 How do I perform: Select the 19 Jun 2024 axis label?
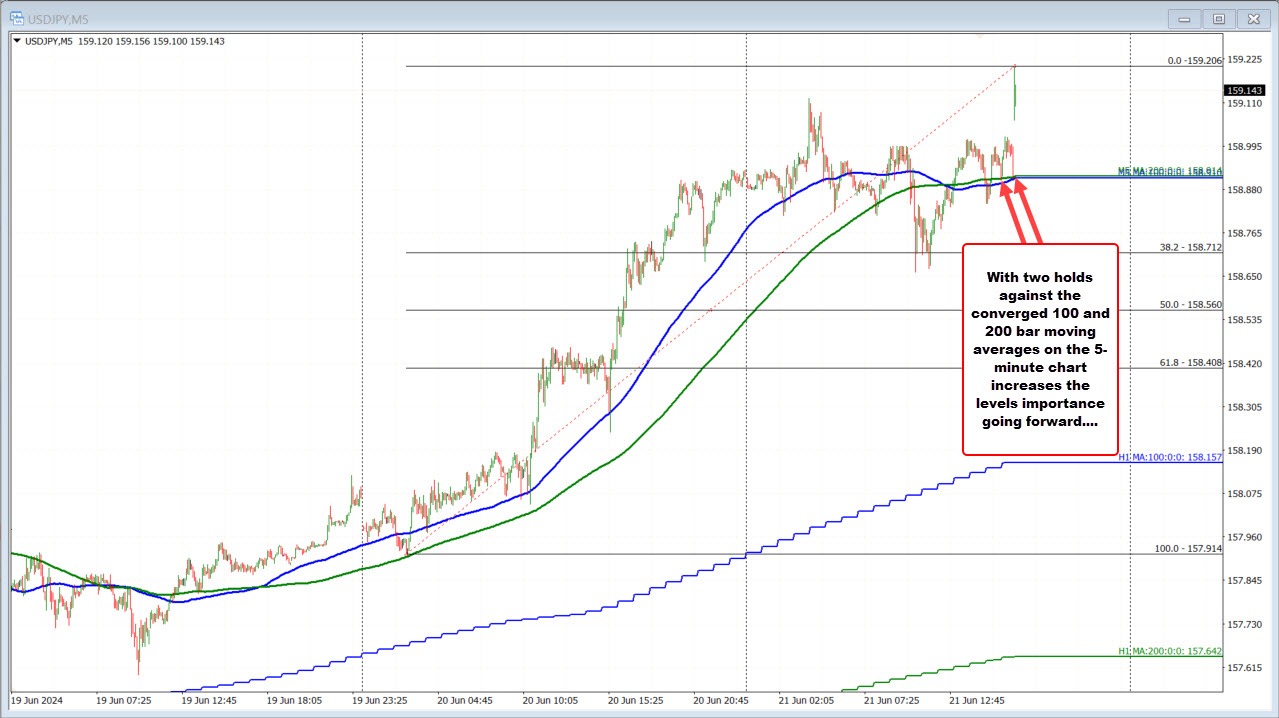click(x=36, y=701)
